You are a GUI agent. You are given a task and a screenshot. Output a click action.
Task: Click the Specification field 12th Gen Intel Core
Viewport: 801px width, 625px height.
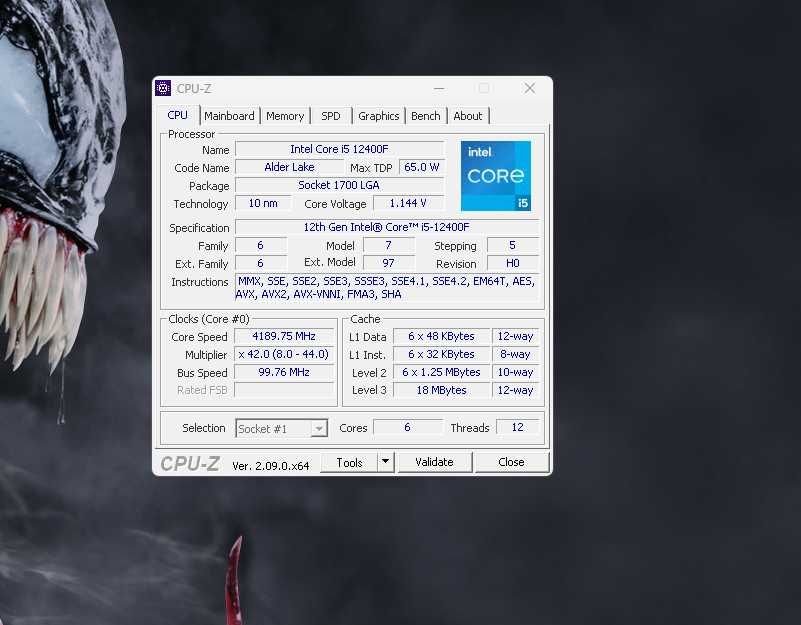[x=387, y=227]
